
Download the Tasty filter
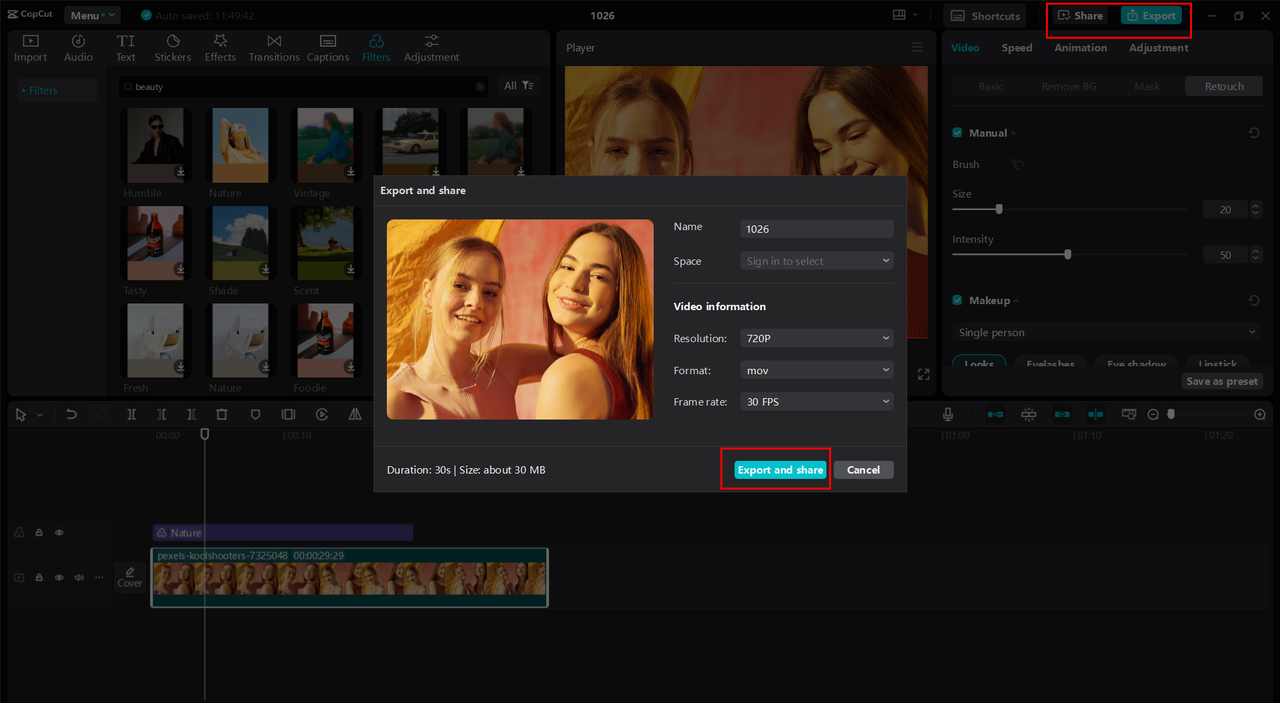pos(181,270)
